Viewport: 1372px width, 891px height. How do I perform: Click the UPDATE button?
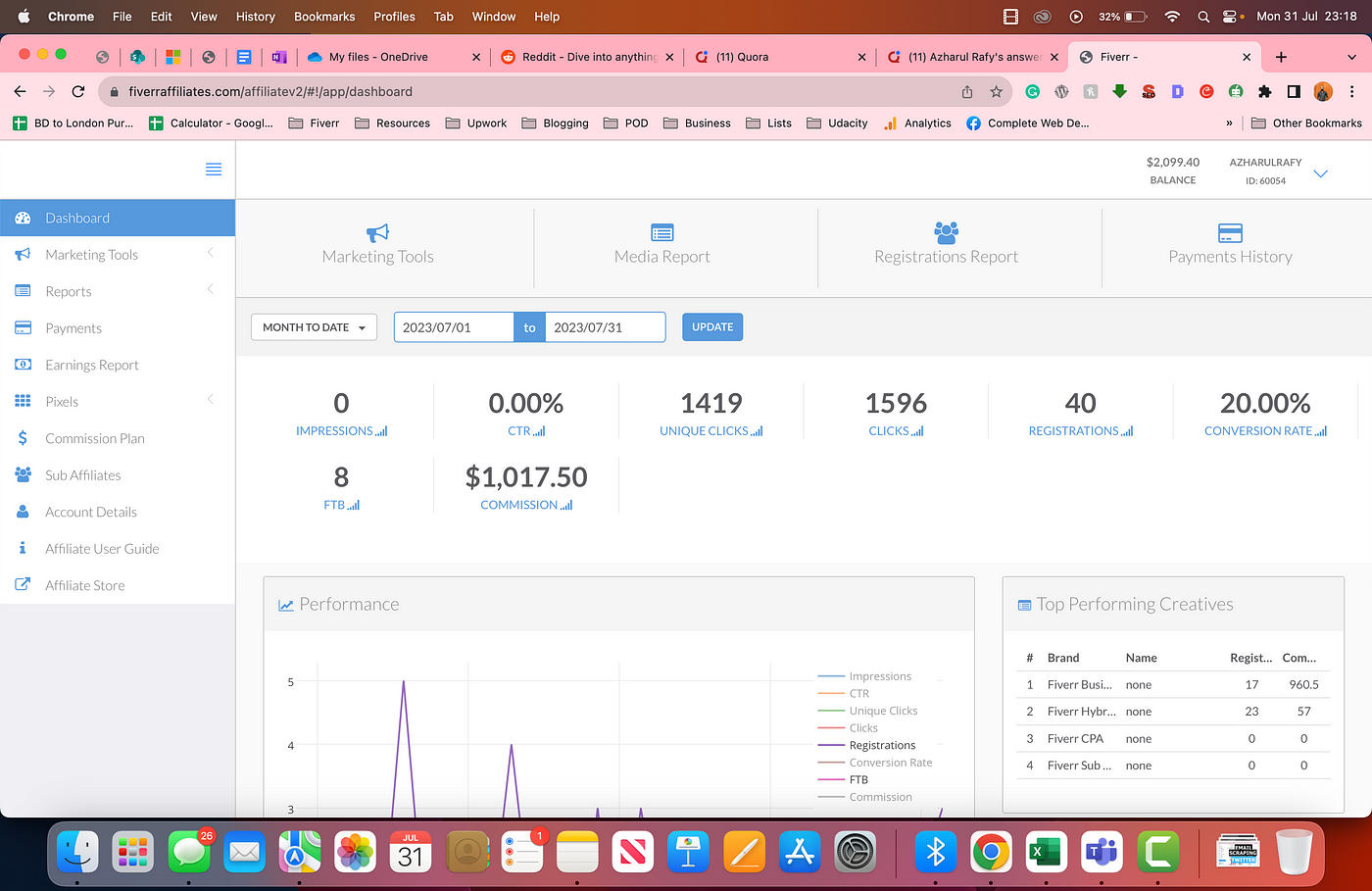712,327
